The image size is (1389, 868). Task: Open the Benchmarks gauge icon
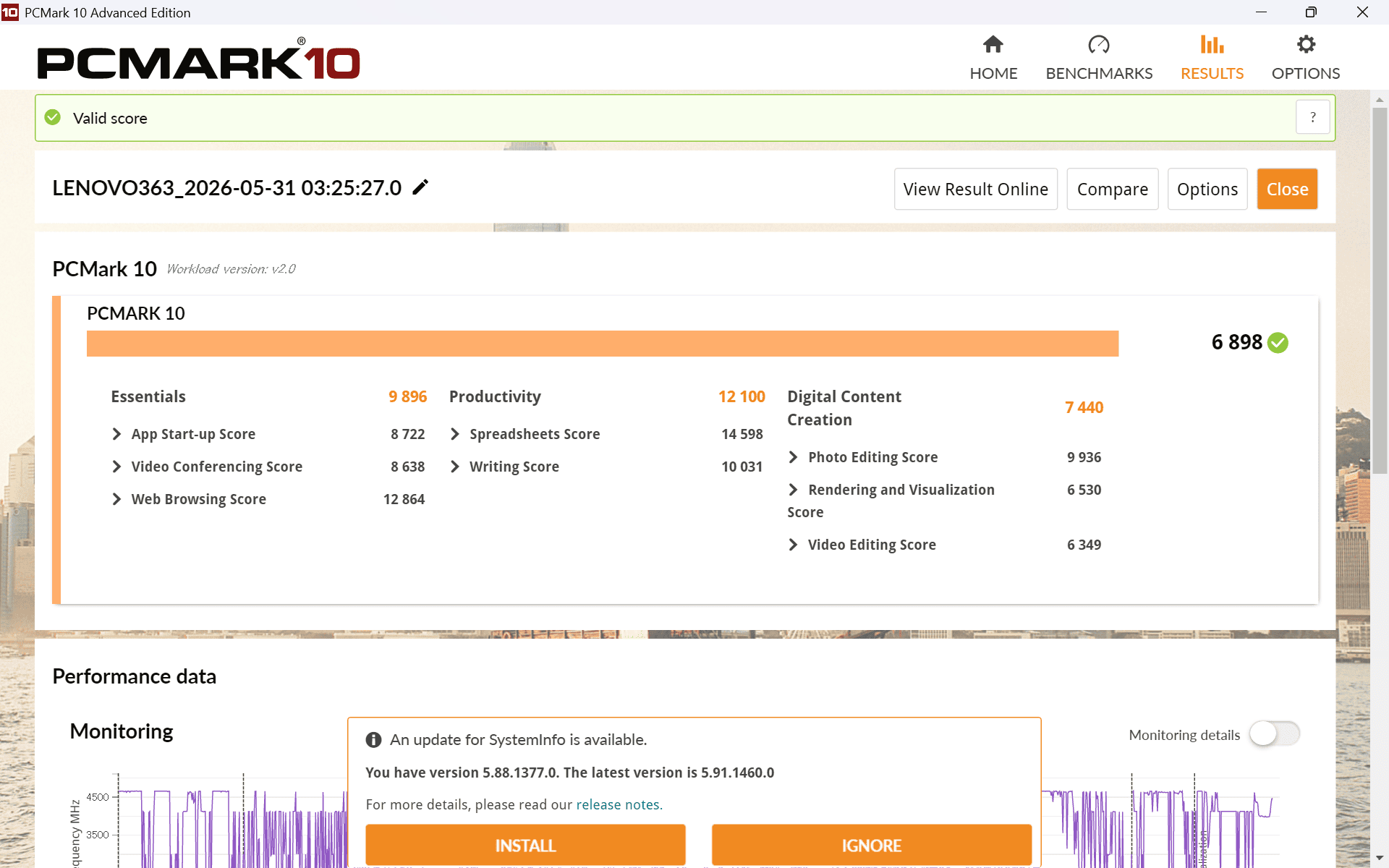pyautogui.click(x=1099, y=45)
